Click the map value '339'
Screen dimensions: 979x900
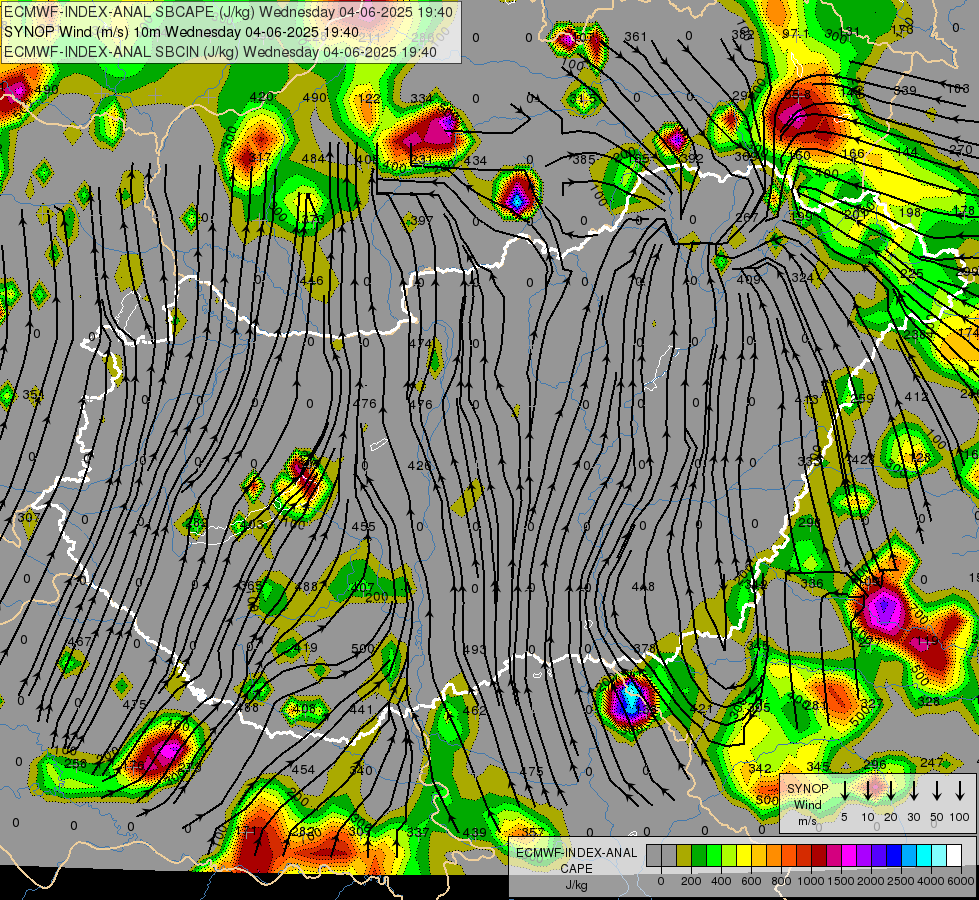click(x=905, y=91)
